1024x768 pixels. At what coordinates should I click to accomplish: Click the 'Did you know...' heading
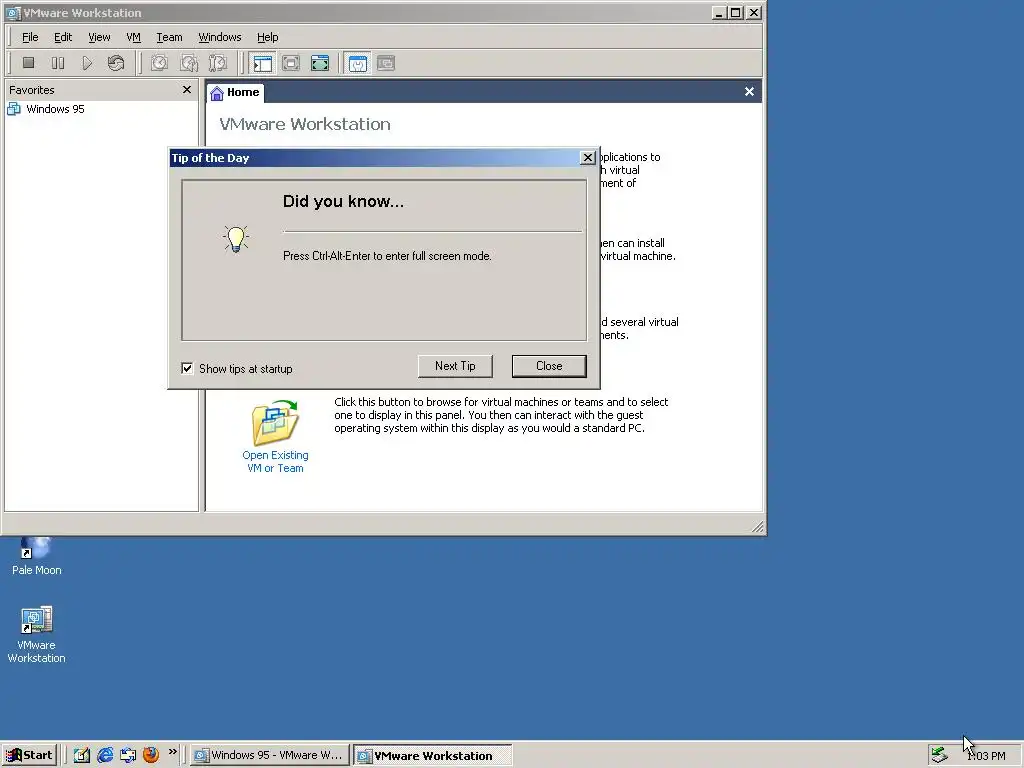[344, 201]
